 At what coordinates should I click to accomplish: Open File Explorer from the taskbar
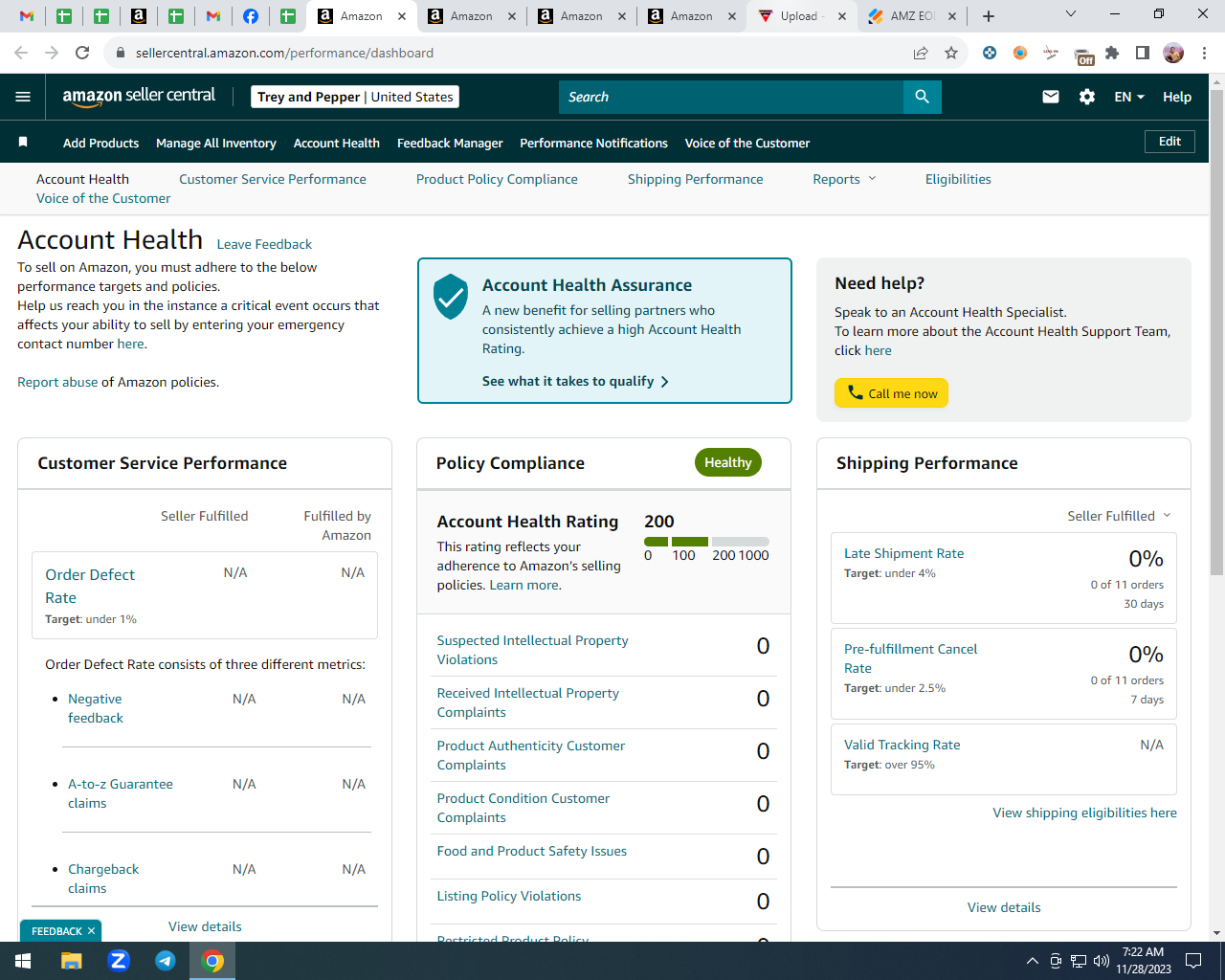coord(72,961)
